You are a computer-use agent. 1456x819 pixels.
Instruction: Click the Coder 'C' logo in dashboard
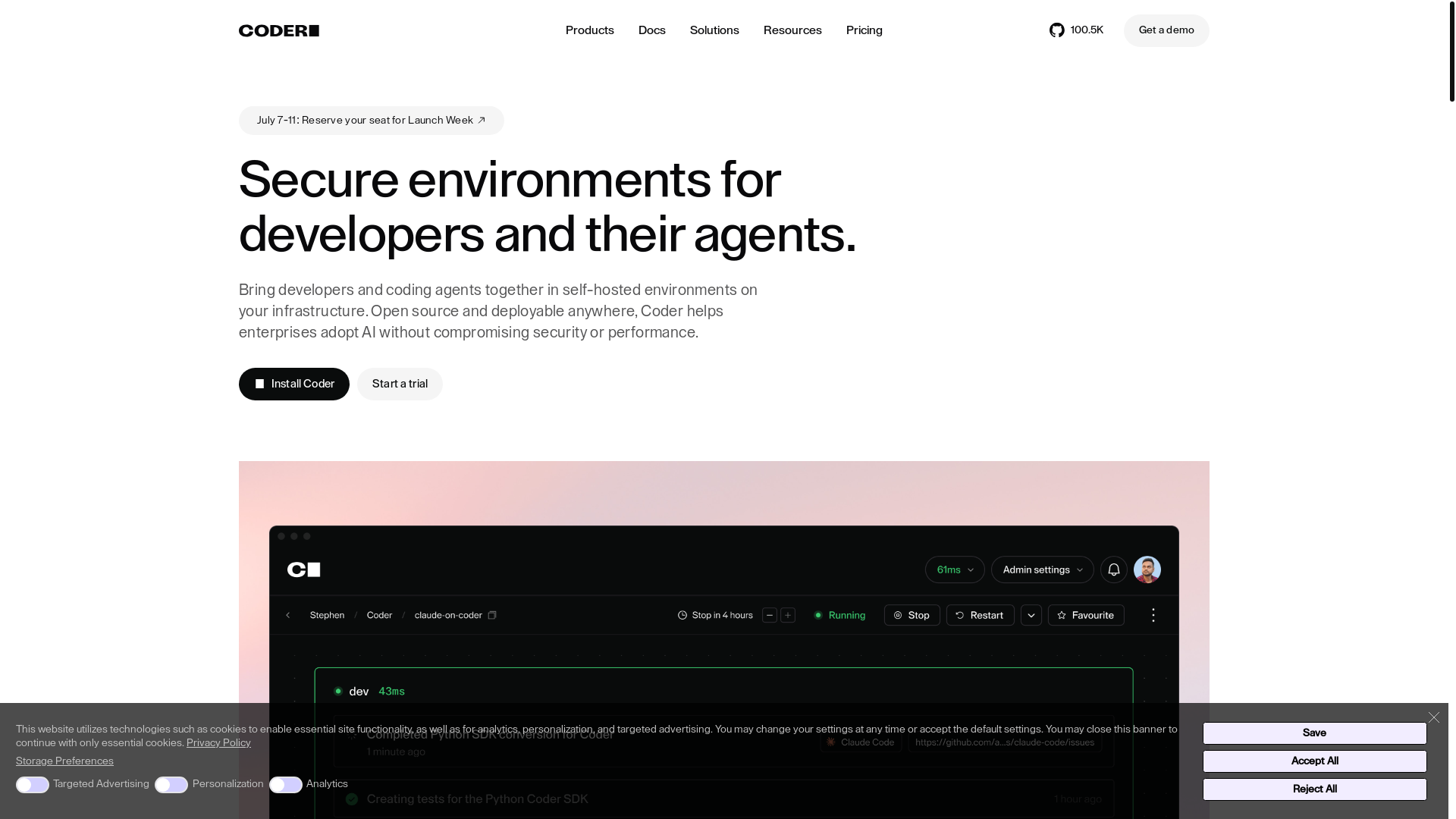tap(303, 570)
